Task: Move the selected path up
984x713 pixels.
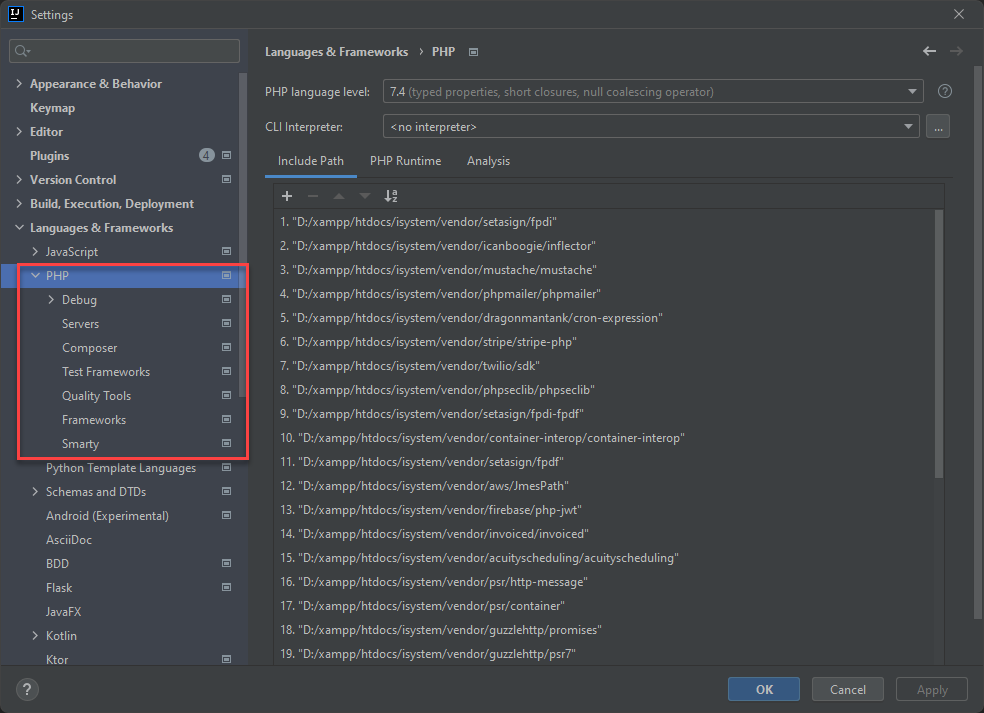Action: pos(339,195)
